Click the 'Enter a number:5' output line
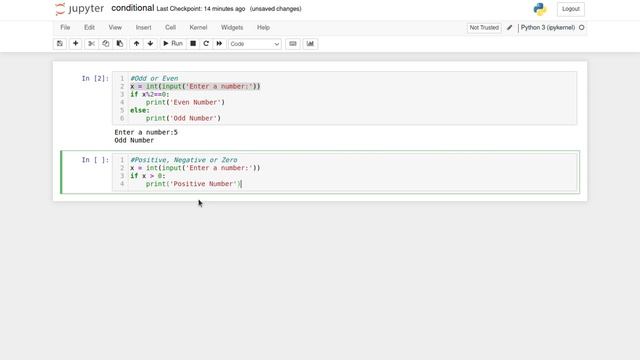This screenshot has width=640, height=360. [x=146, y=132]
